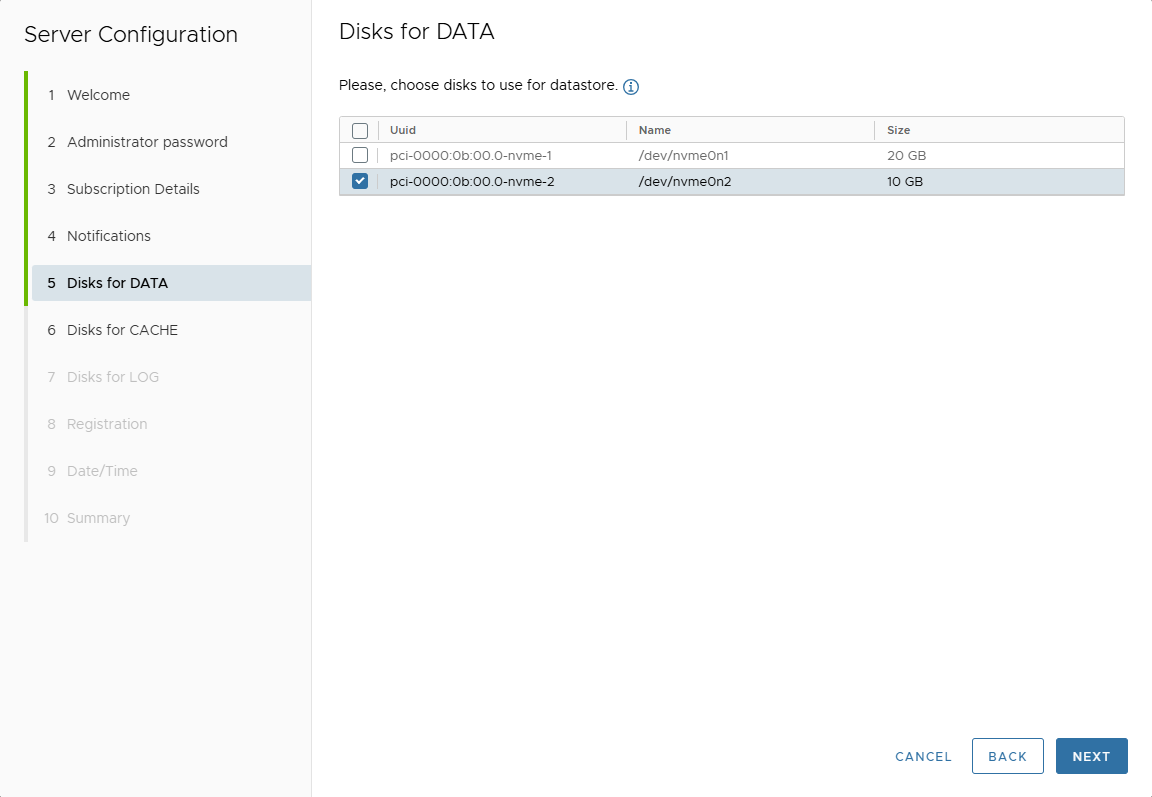Cancel the server configuration wizard
Screen dimensions: 1152x797
pyautogui.click(x=922, y=756)
